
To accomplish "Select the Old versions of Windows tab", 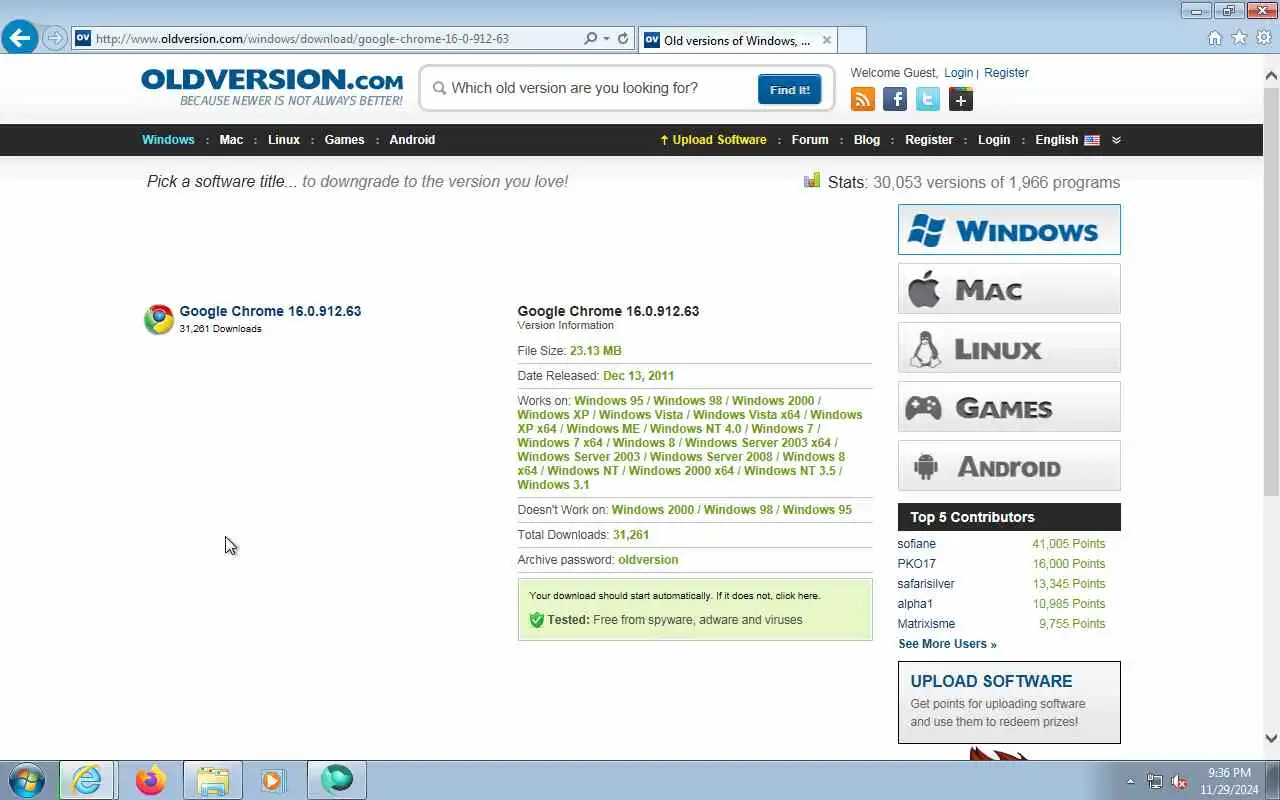I will [x=737, y=40].
